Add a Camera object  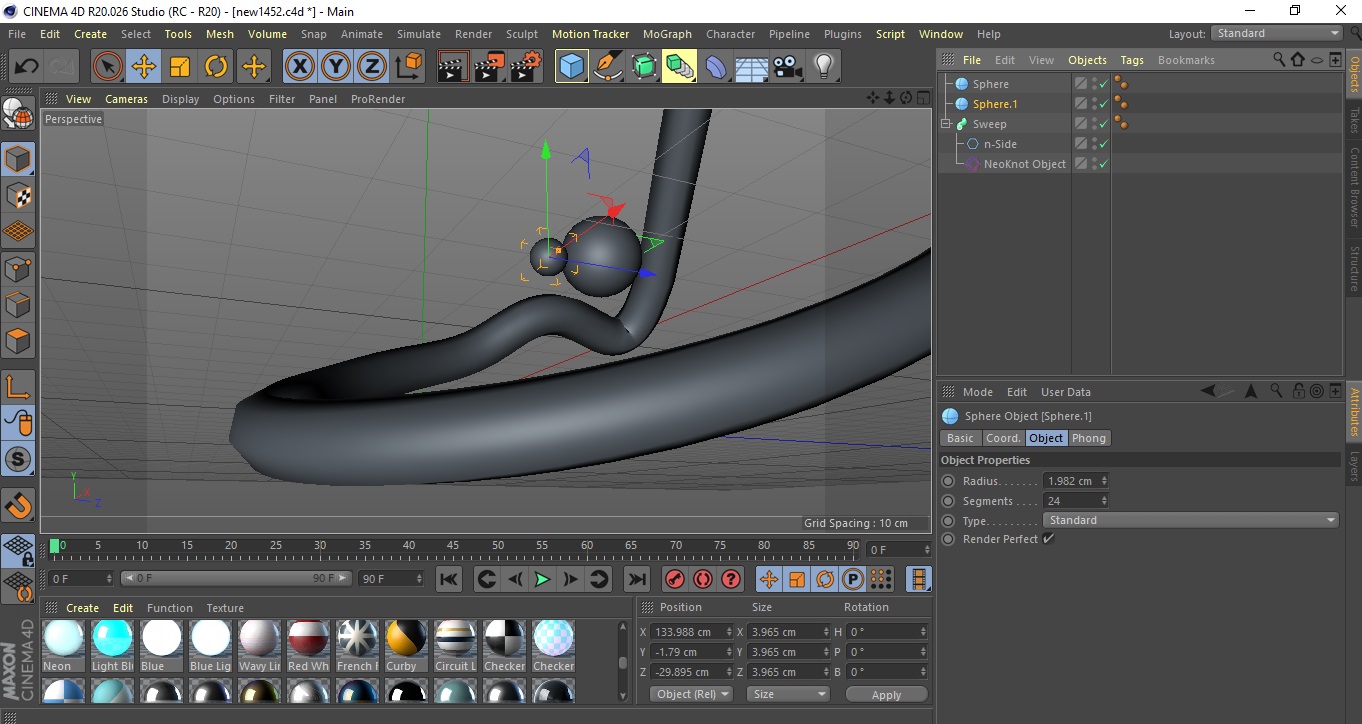pyautogui.click(x=788, y=67)
